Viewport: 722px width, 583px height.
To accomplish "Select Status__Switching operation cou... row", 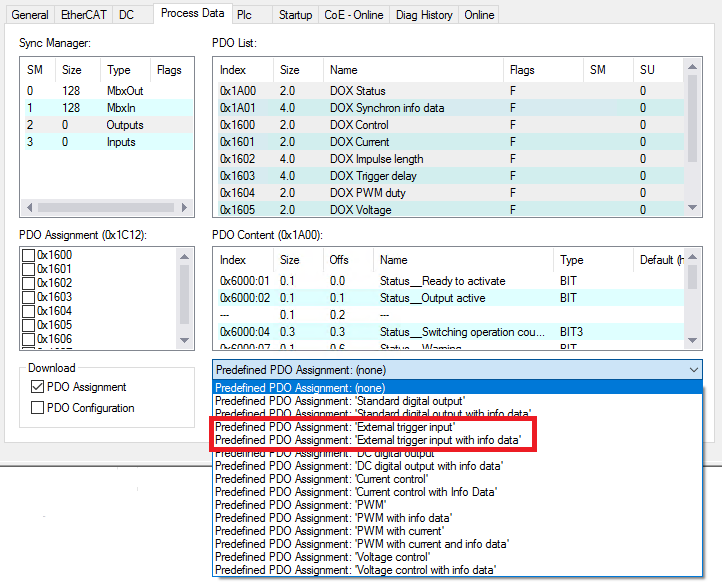I will (x=449, y=332).
